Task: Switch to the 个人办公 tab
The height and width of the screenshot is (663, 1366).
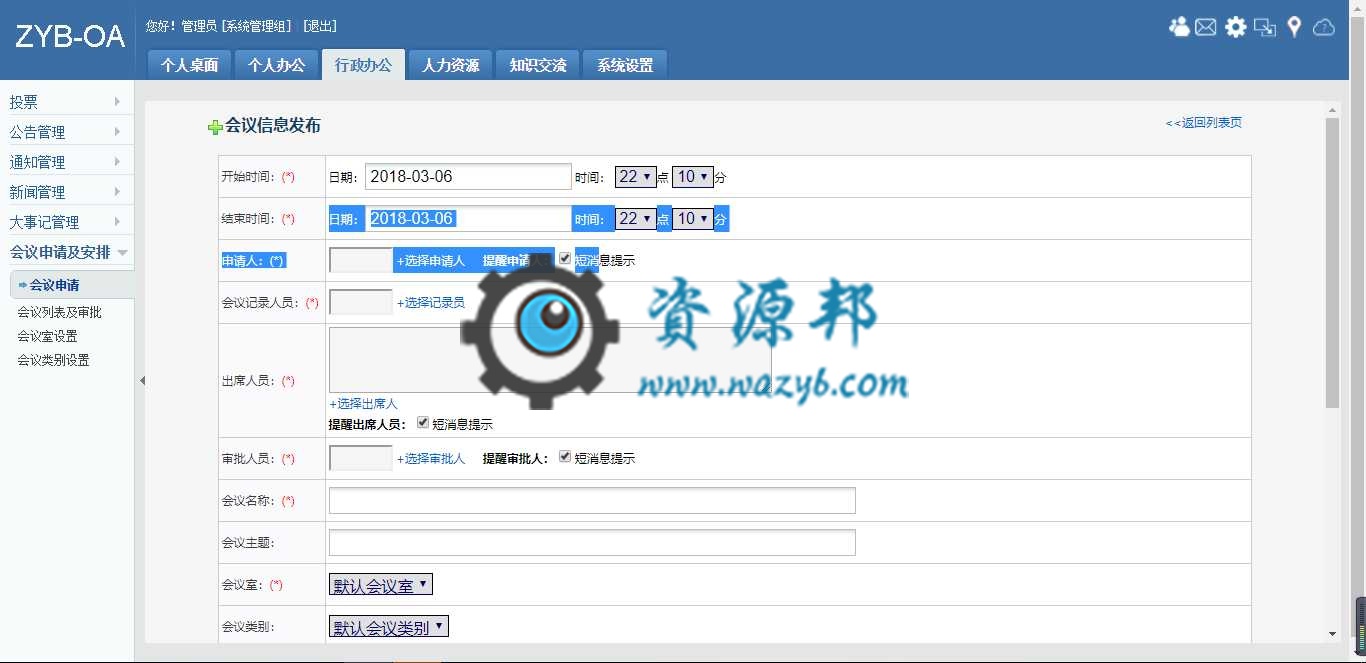Action: coord(276,65)
